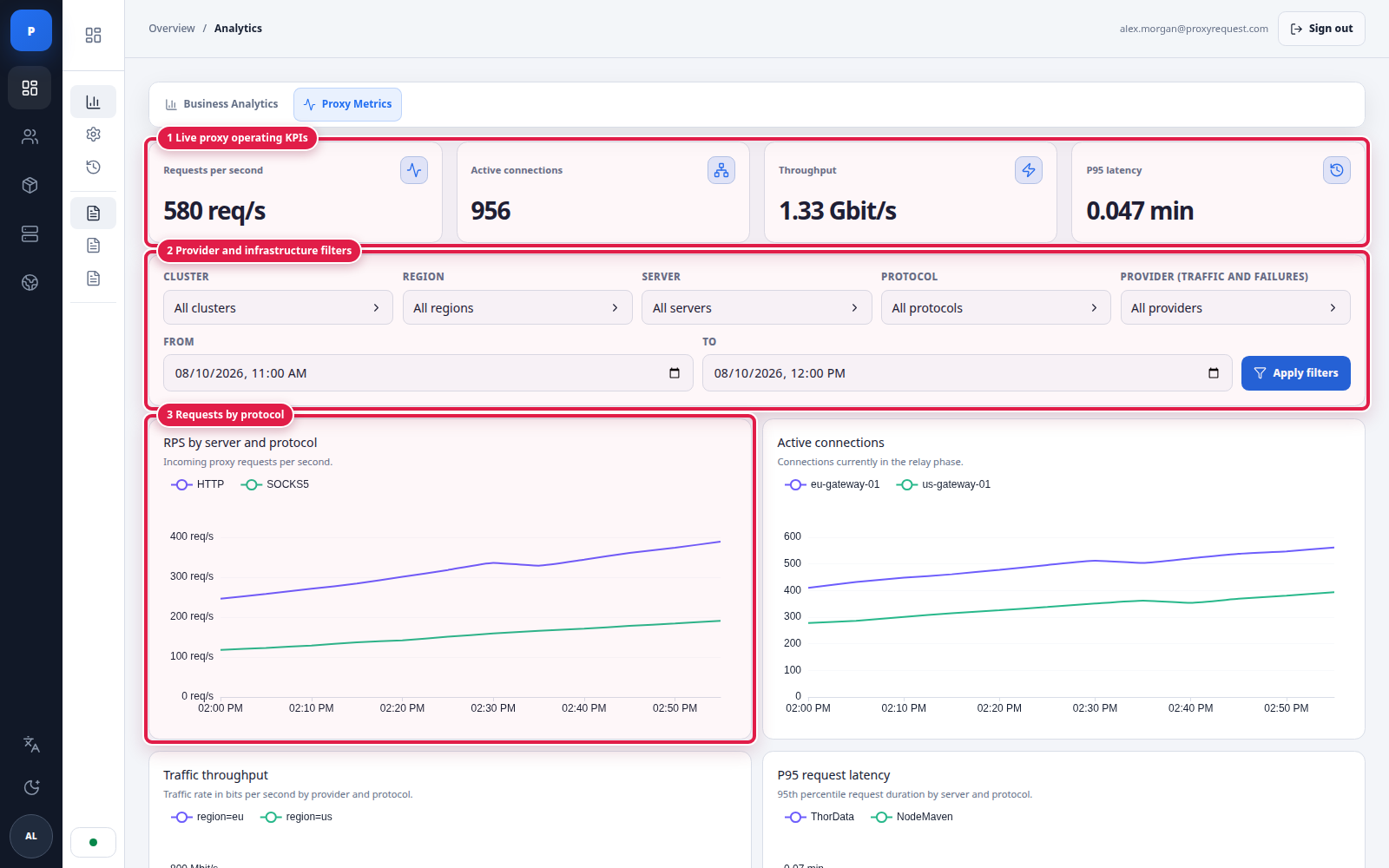The width and height of the screenshot is (1389, 868).
Task: Switch to Business Analytics tab
Action: coord(222,104)
